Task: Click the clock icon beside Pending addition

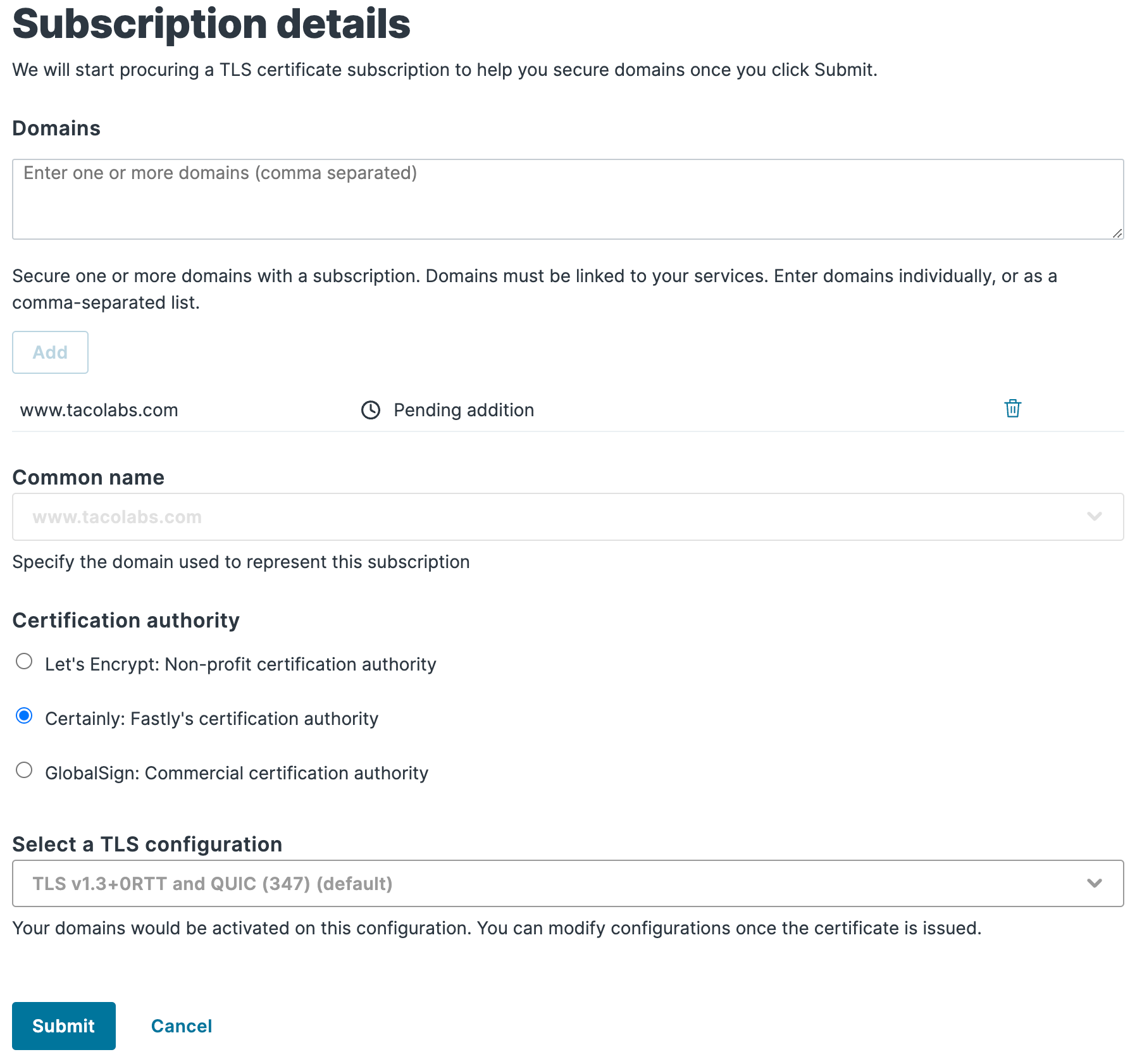Action: (x=370, y=411)
